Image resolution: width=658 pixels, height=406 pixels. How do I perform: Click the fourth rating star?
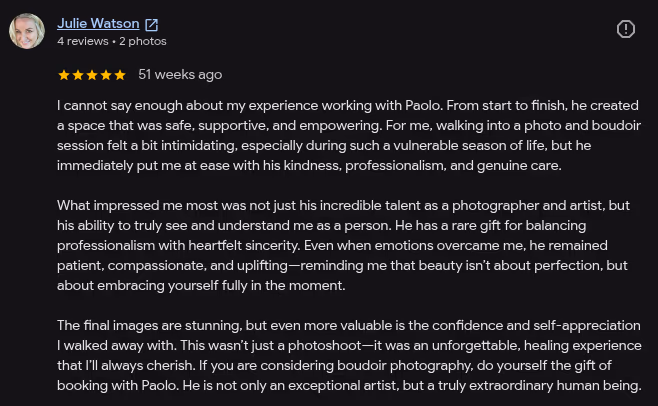tap(106, 75)
